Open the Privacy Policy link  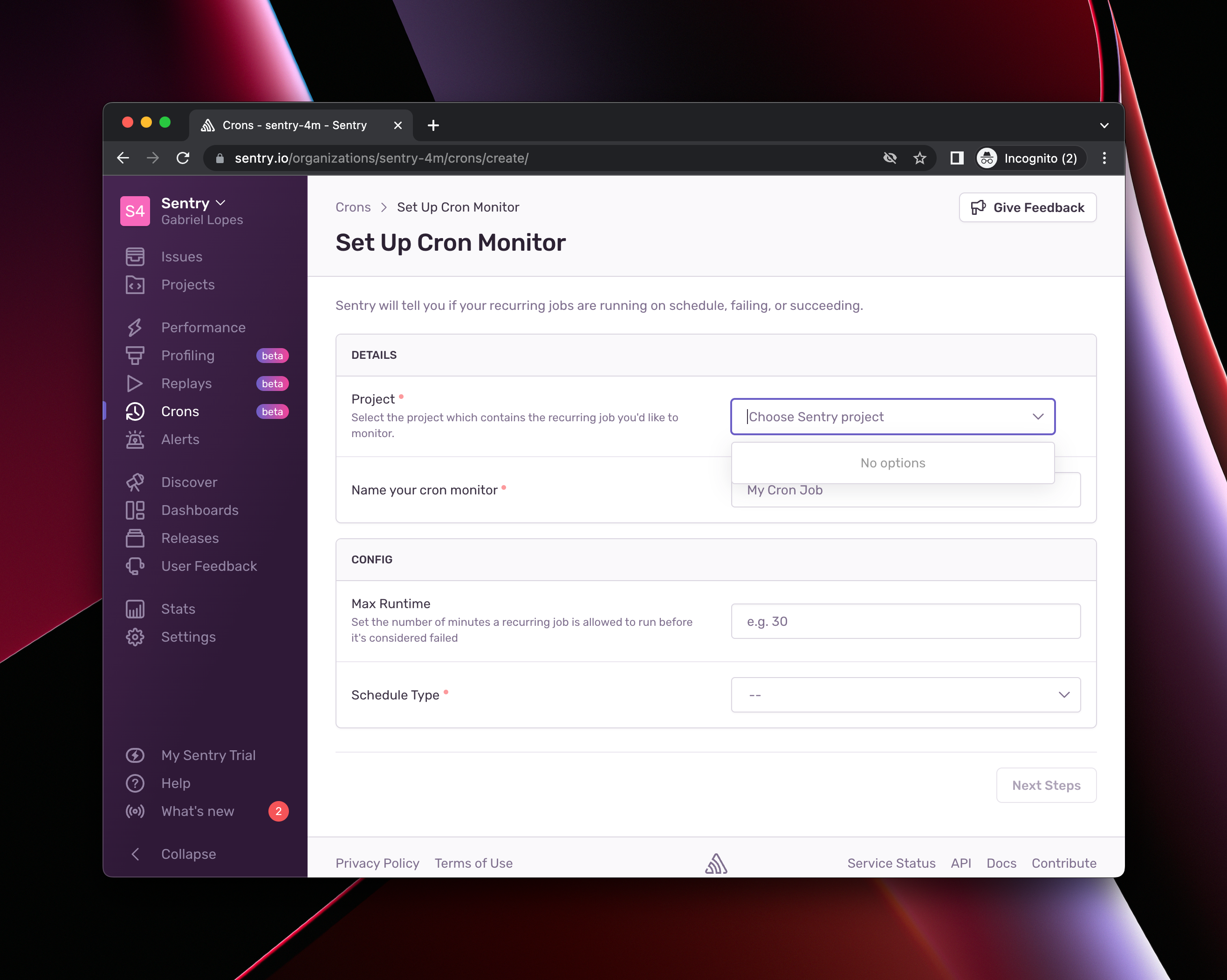[377, 863]
